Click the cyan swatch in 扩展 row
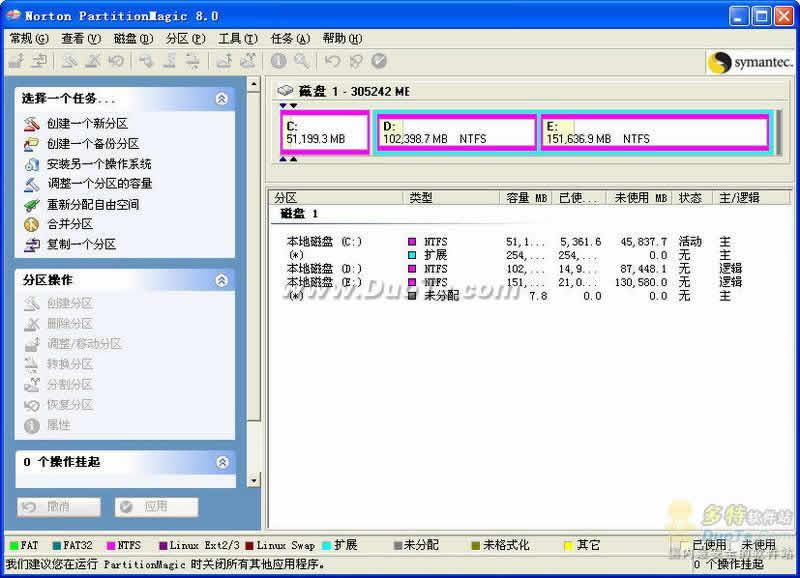 412,255
